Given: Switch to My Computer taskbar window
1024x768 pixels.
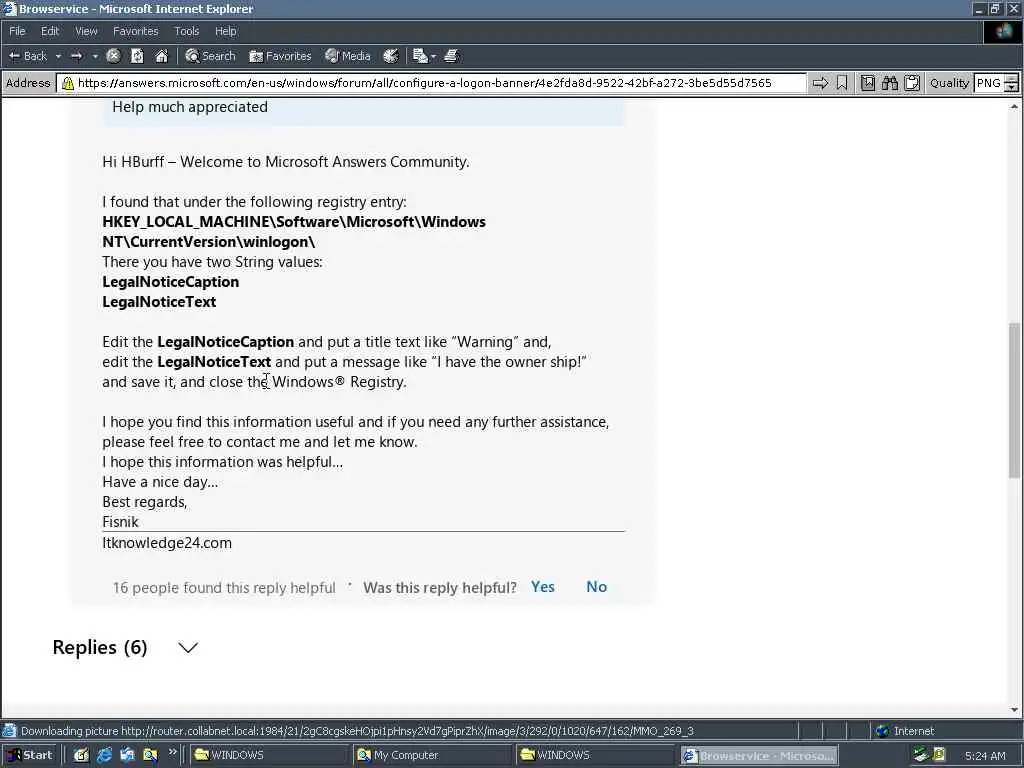Looking at the screenshot, I should [x=432, y=755].
